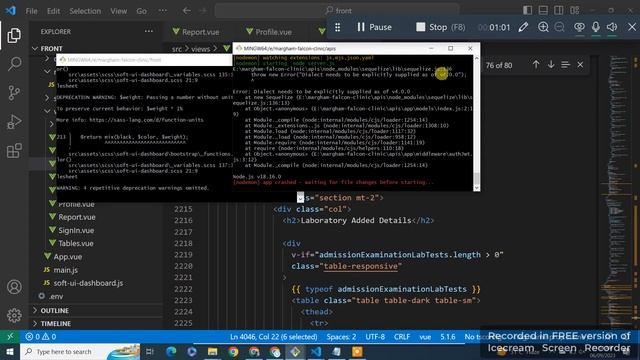Viewport: 640px width, 360px height.
Task: Open the Explorer view in activity bar
Action: coord(14,36)
